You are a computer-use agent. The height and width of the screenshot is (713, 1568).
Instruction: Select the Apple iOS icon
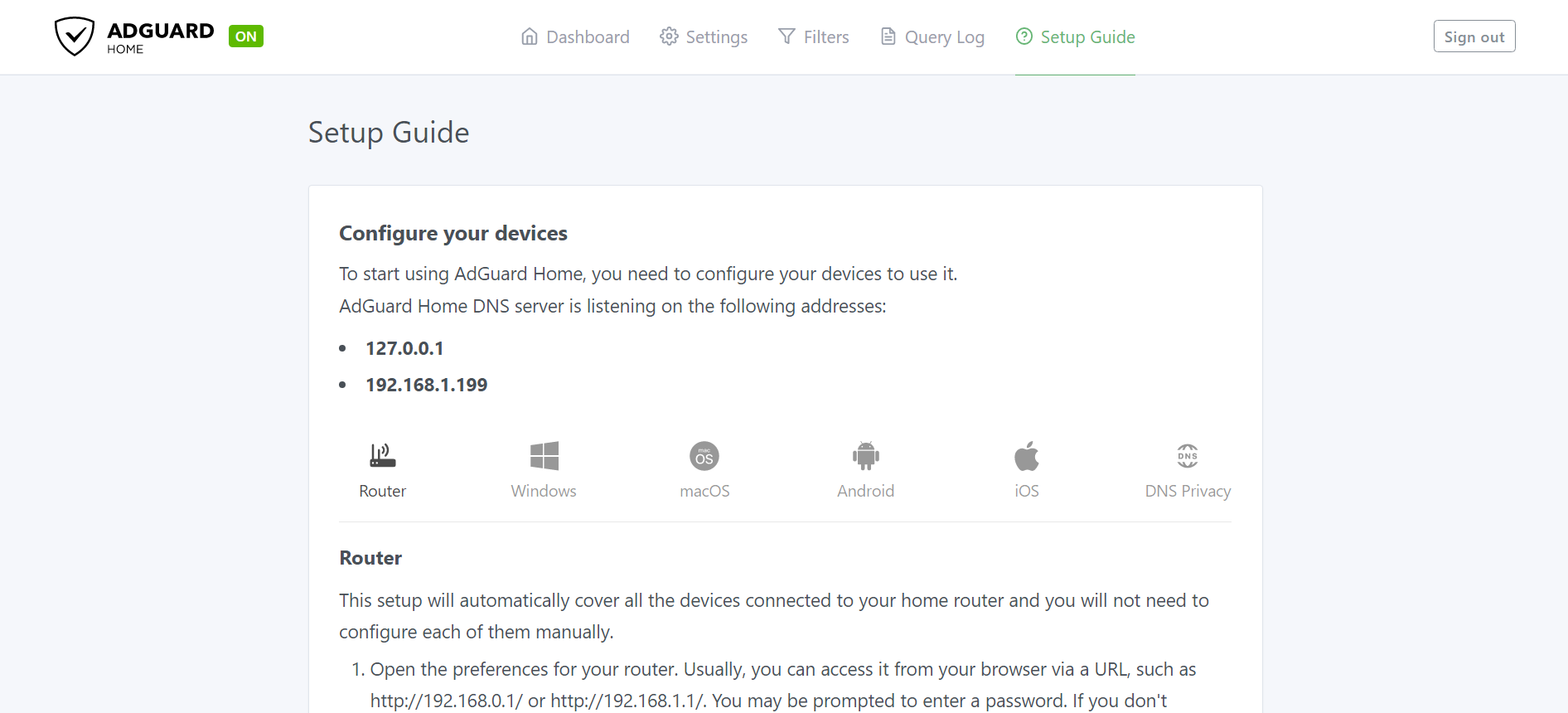coord(1027,456)
